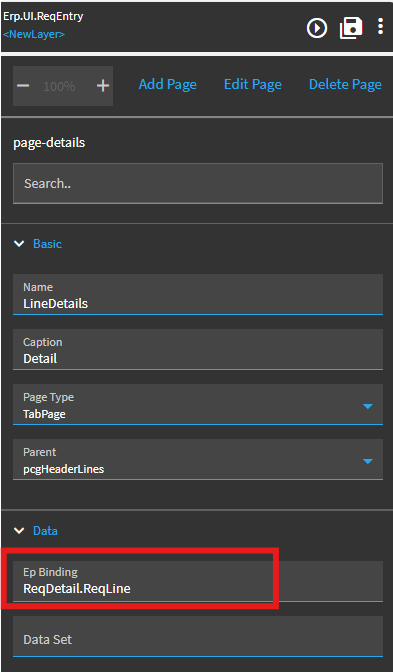This screenshot has height=672, width=393.
Task: Click the zoom out minus icon
Action: pos(23,86)
